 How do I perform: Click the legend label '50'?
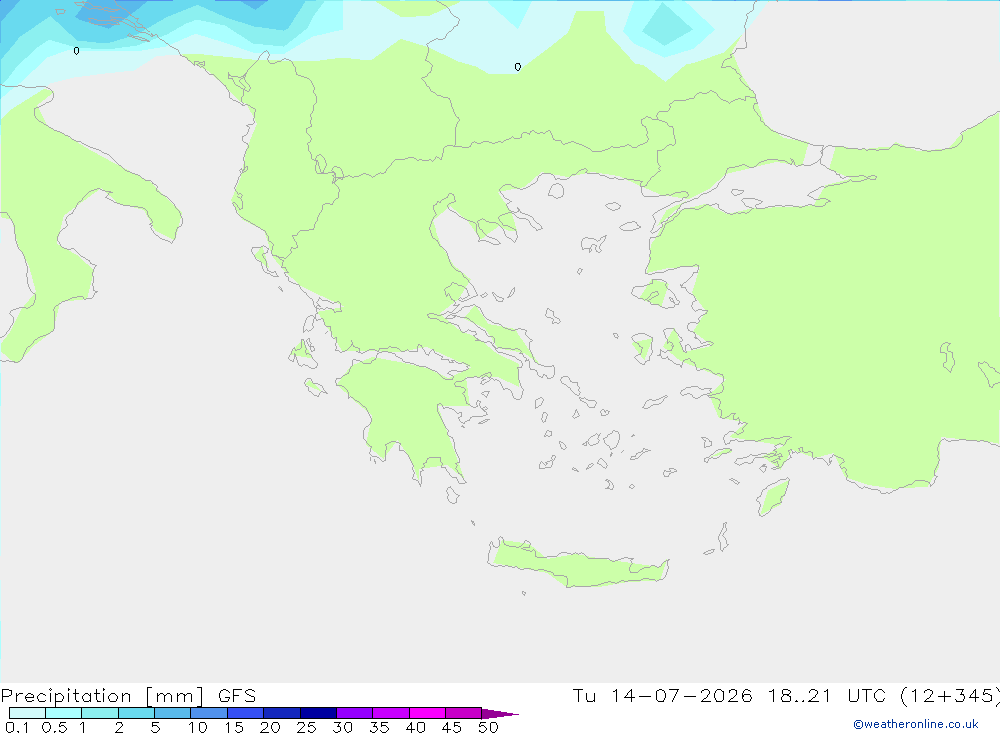point(488,727)
